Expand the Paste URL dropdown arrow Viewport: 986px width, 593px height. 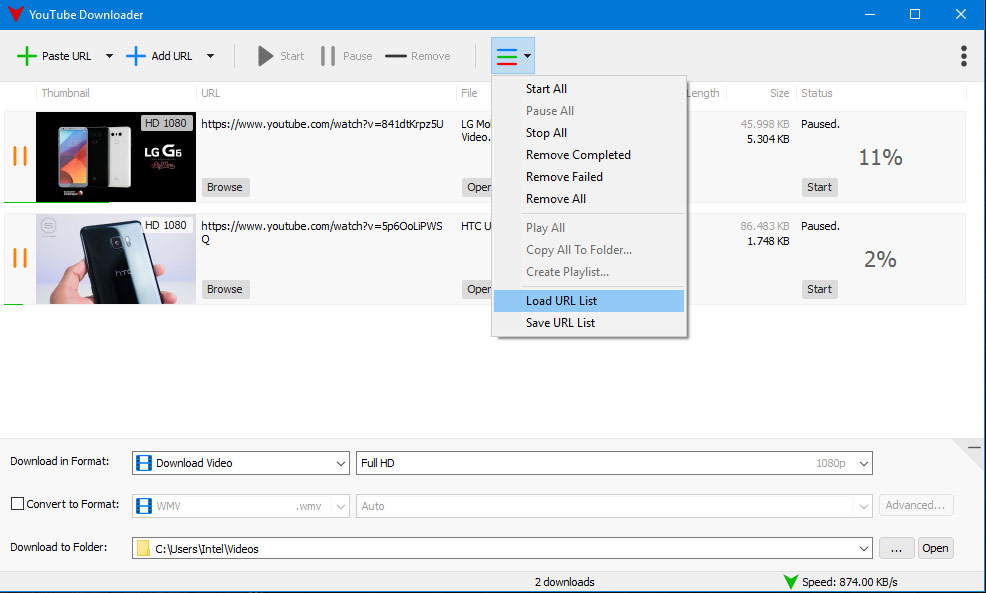[109, 56]
